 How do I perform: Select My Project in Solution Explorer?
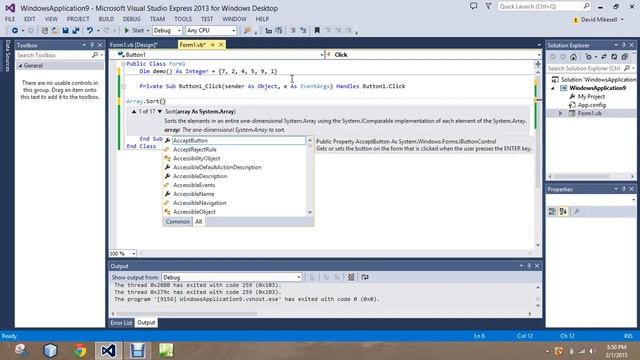click(x=591, y=96)
